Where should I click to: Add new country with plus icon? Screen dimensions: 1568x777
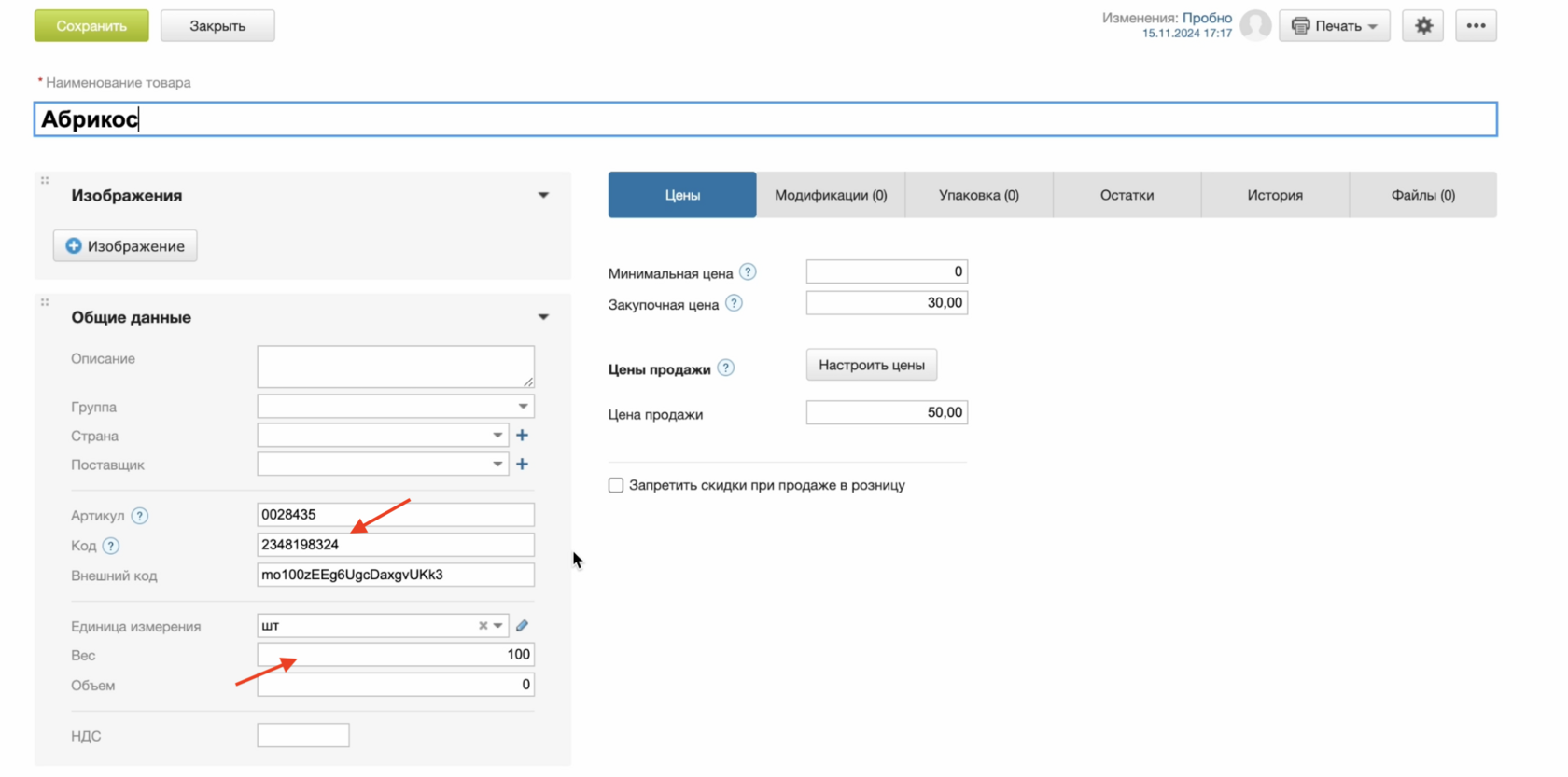click(523, 436)
